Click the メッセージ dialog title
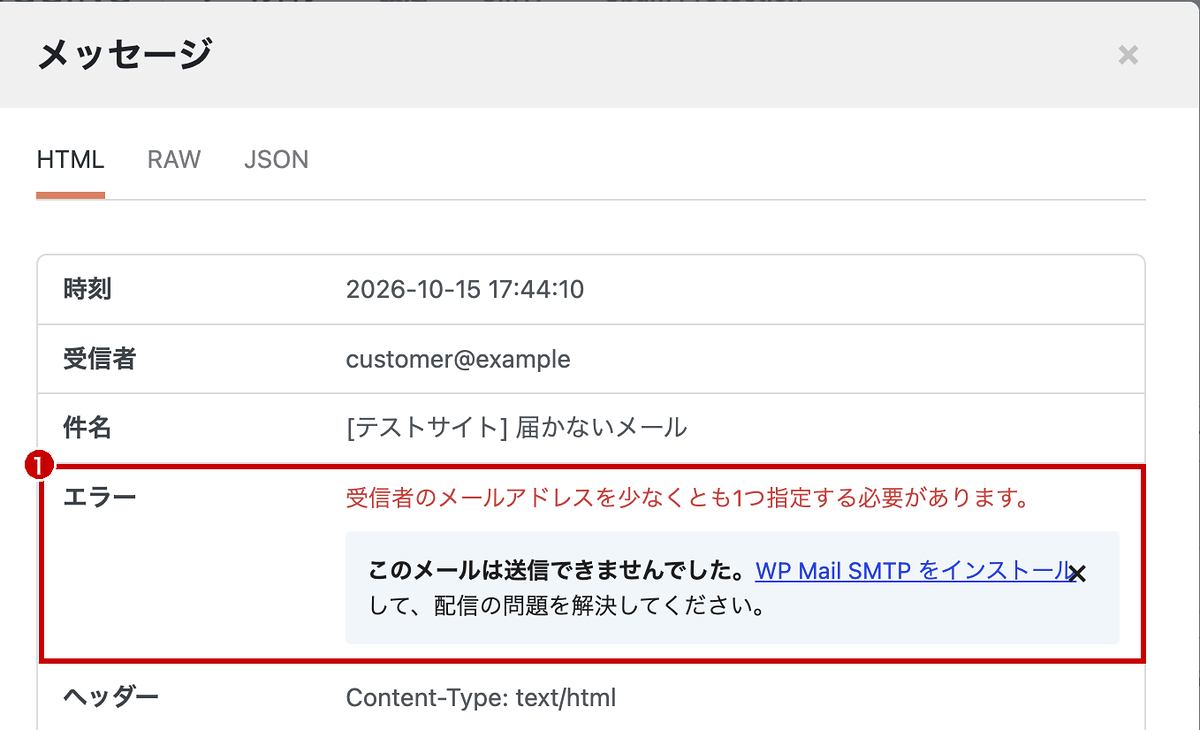This screenshot has width=1200, height=730. tap(125, 54)
